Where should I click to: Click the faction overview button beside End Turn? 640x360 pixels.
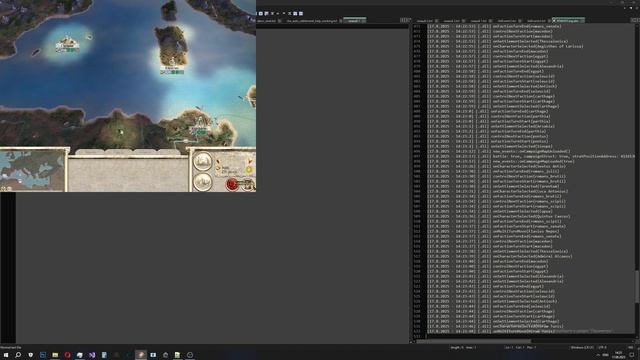(247, 184)
